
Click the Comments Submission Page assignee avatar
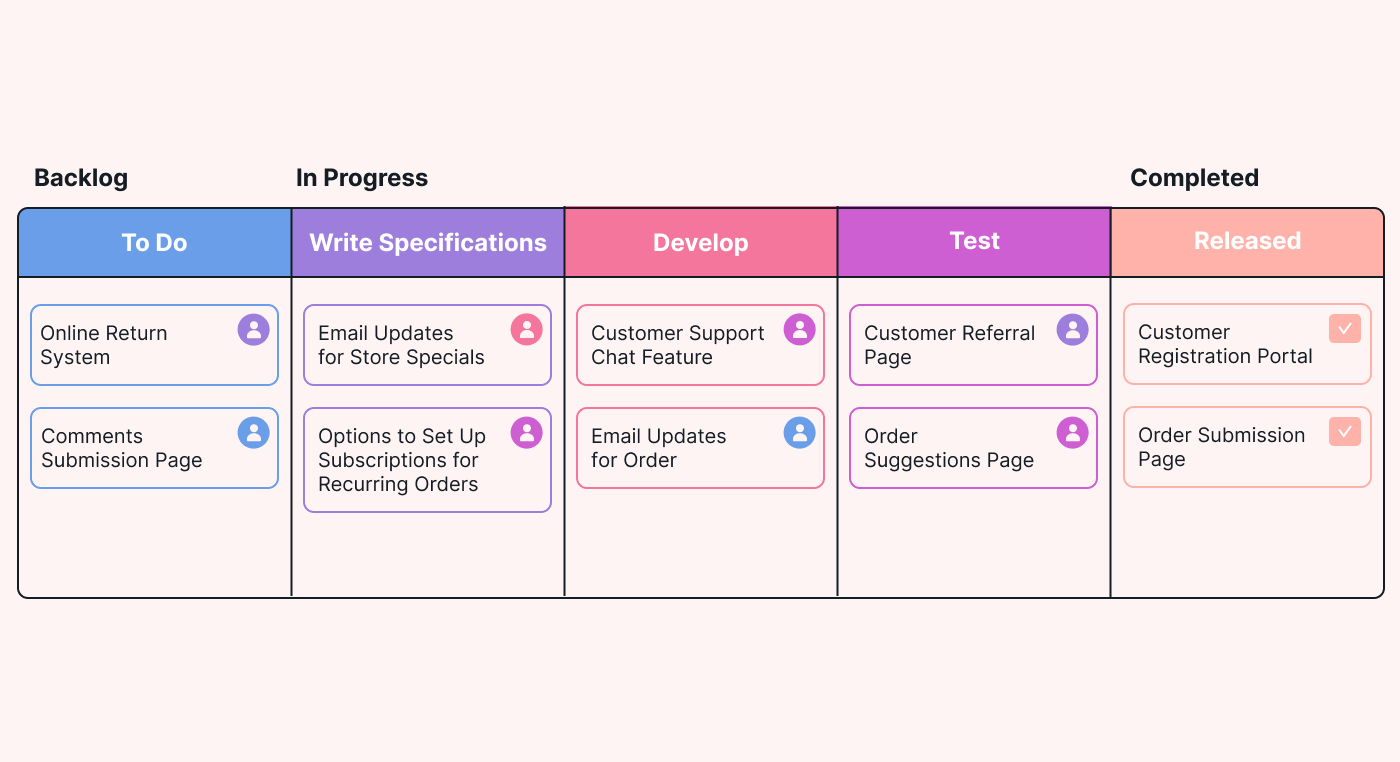click(253, 432)
